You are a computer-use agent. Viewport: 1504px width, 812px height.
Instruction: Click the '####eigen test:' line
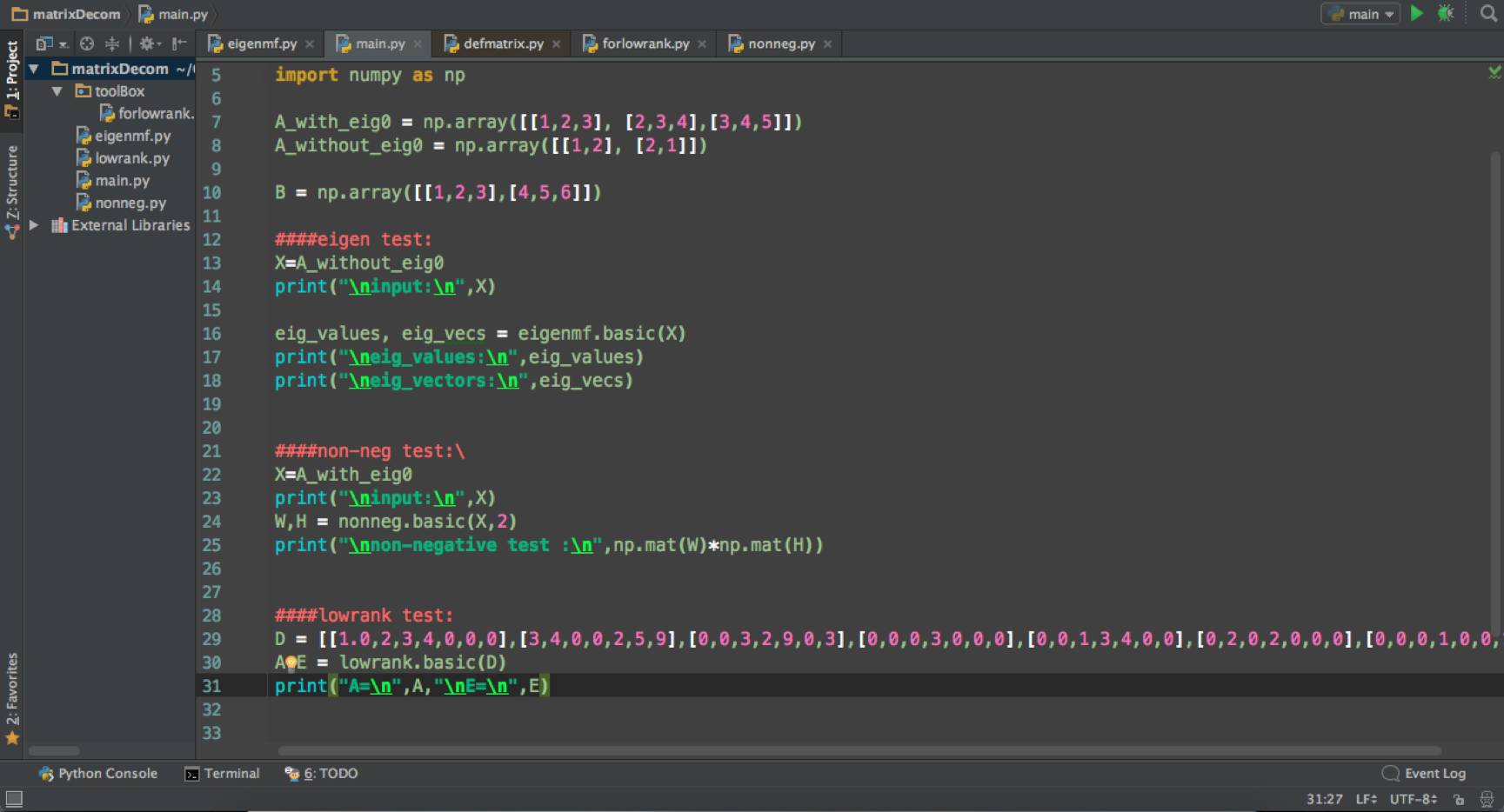pos(353,240)
